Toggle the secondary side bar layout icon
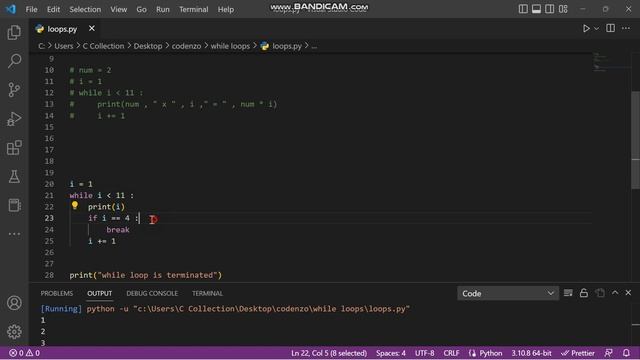Screen dimensions: 640x360 point(550,9)
